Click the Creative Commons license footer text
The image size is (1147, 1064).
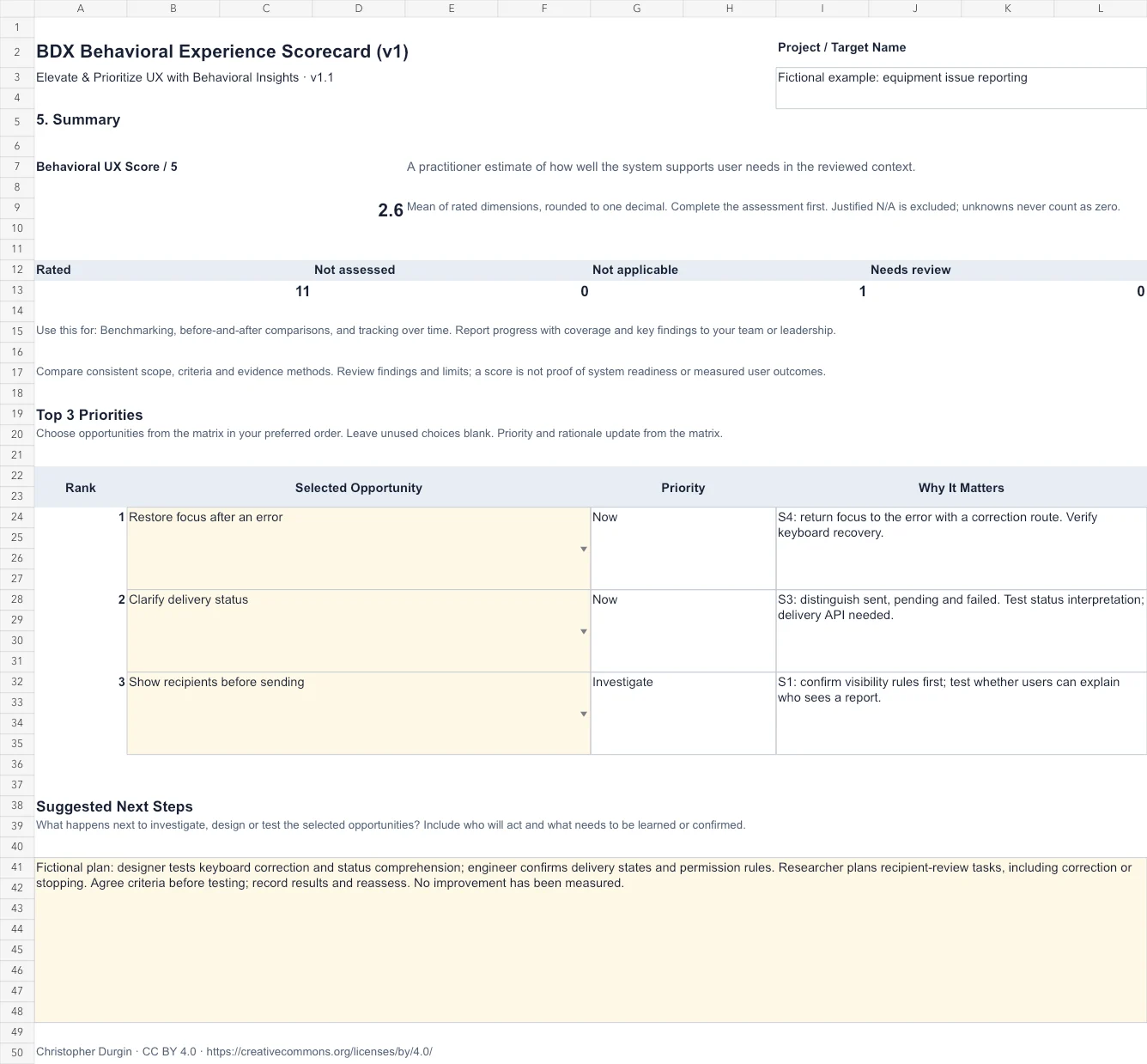tap(234, 1051)
